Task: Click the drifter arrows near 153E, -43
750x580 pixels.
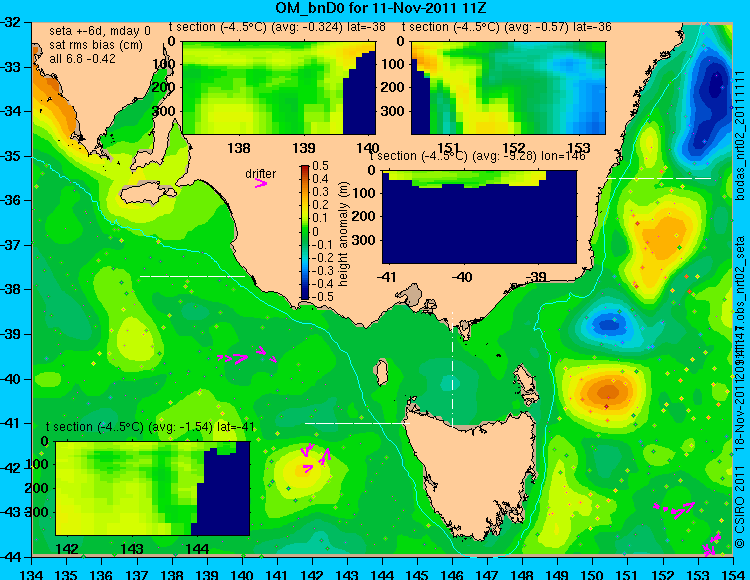Action: (x=674, y=510)
